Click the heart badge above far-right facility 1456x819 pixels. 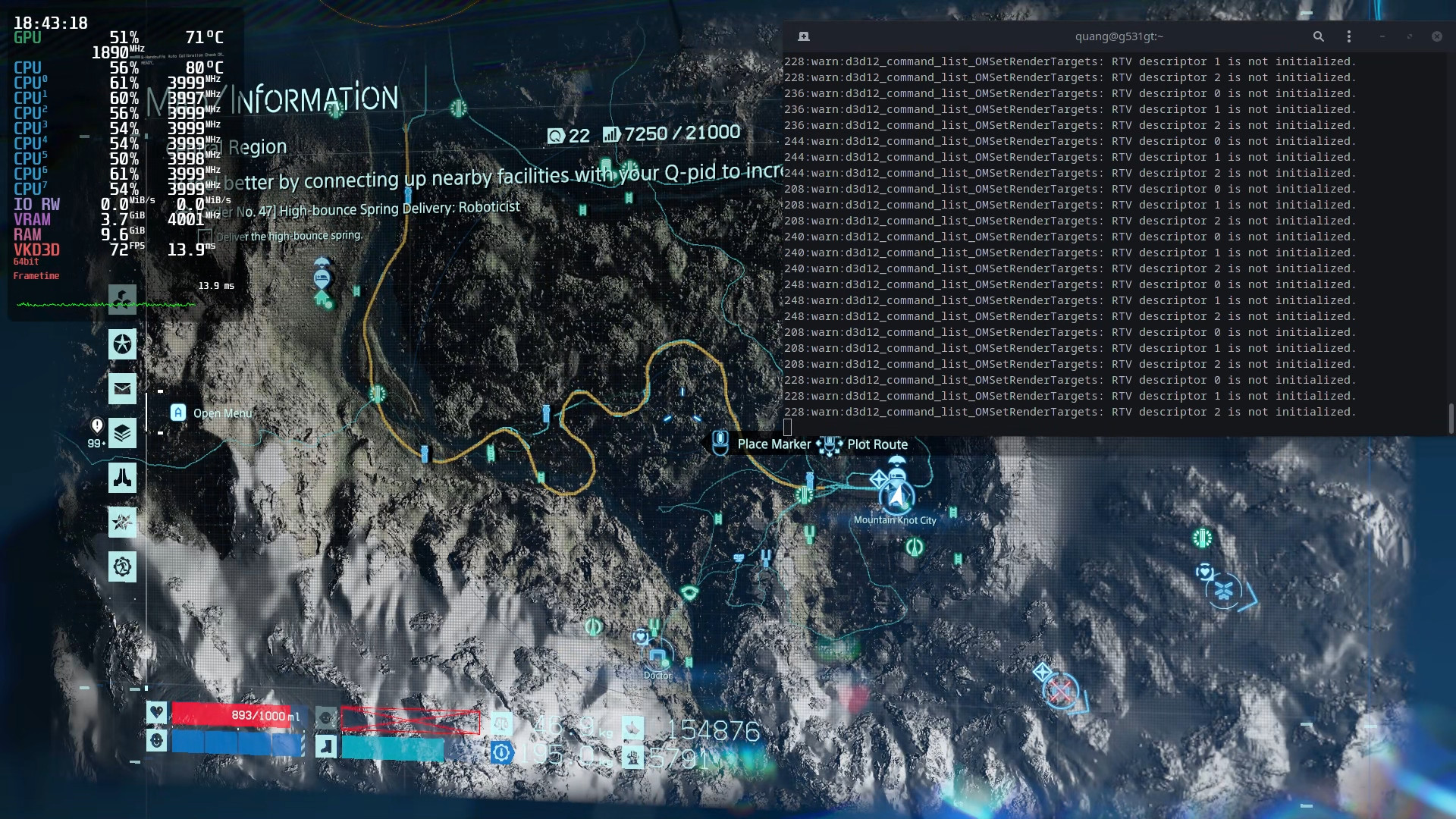click(1204, 571)
